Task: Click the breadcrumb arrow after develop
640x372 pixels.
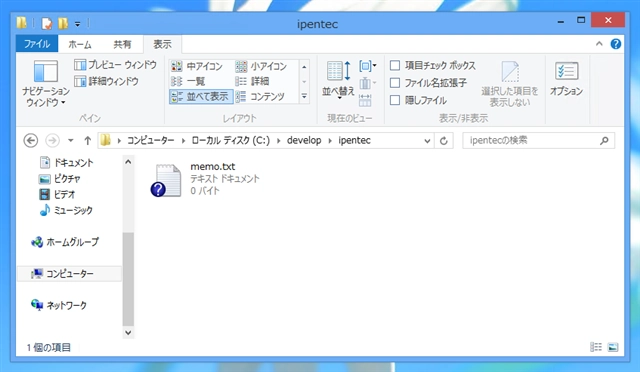Action: (x=330, y=141)
